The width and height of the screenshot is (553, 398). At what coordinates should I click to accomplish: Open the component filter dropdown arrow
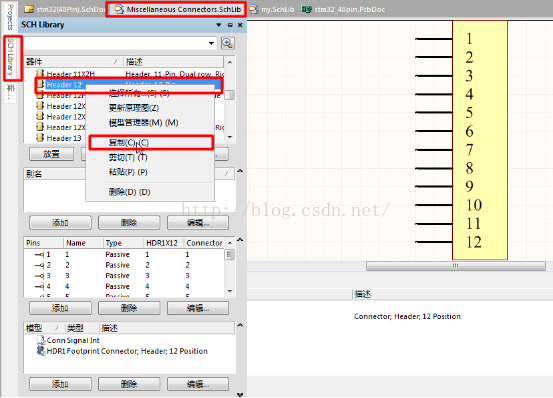click(x=211, y=43)
